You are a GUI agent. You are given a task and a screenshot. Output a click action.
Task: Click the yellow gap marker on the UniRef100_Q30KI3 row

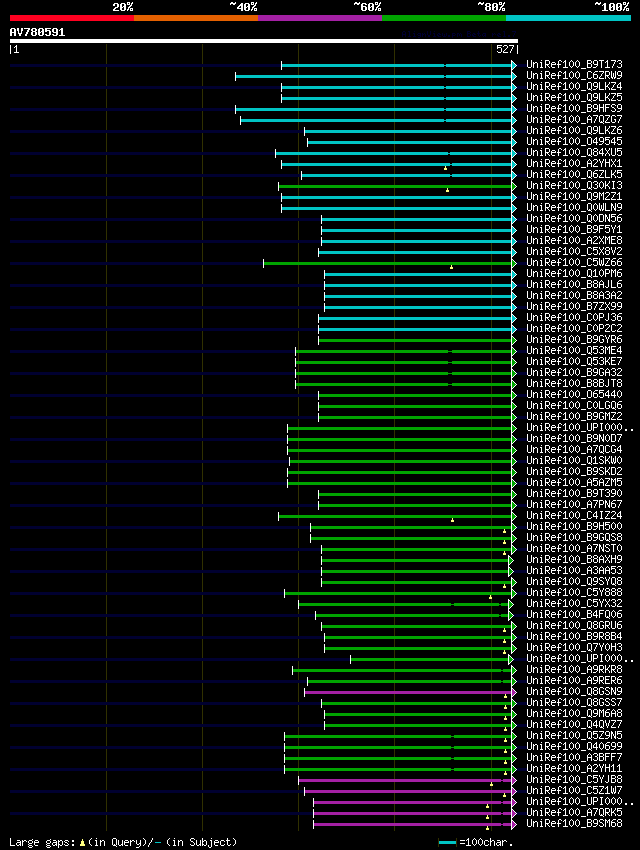point(447,190)
